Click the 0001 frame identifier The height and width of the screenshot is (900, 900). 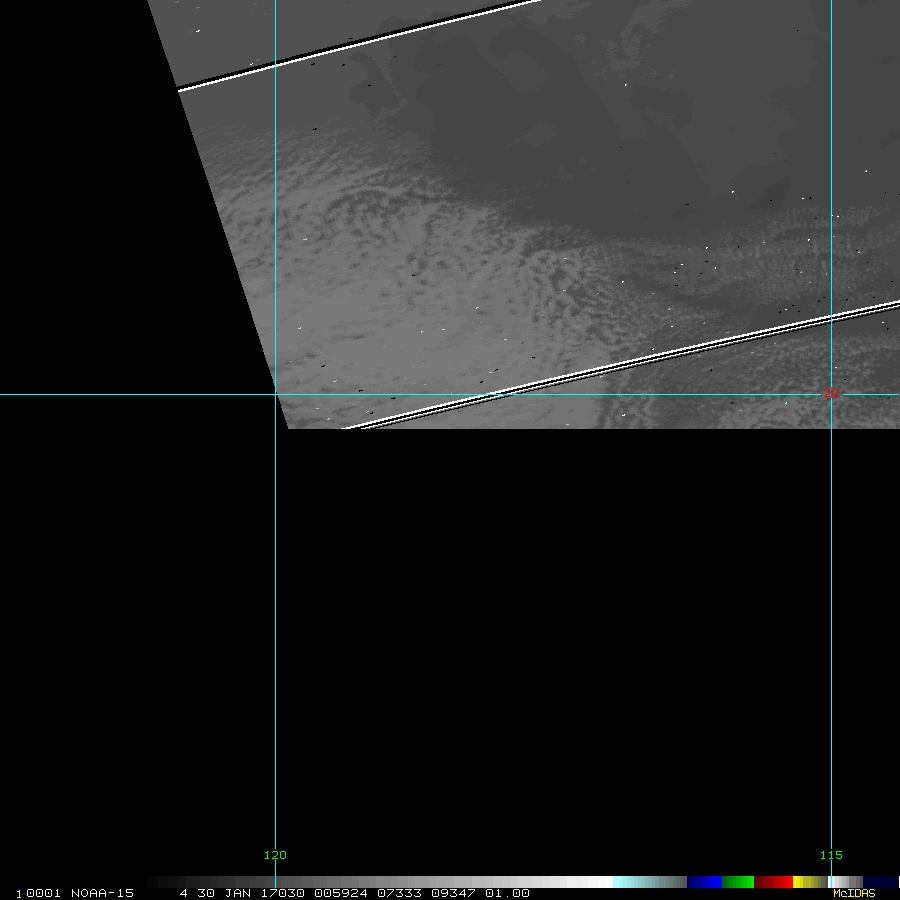(44, 893)
